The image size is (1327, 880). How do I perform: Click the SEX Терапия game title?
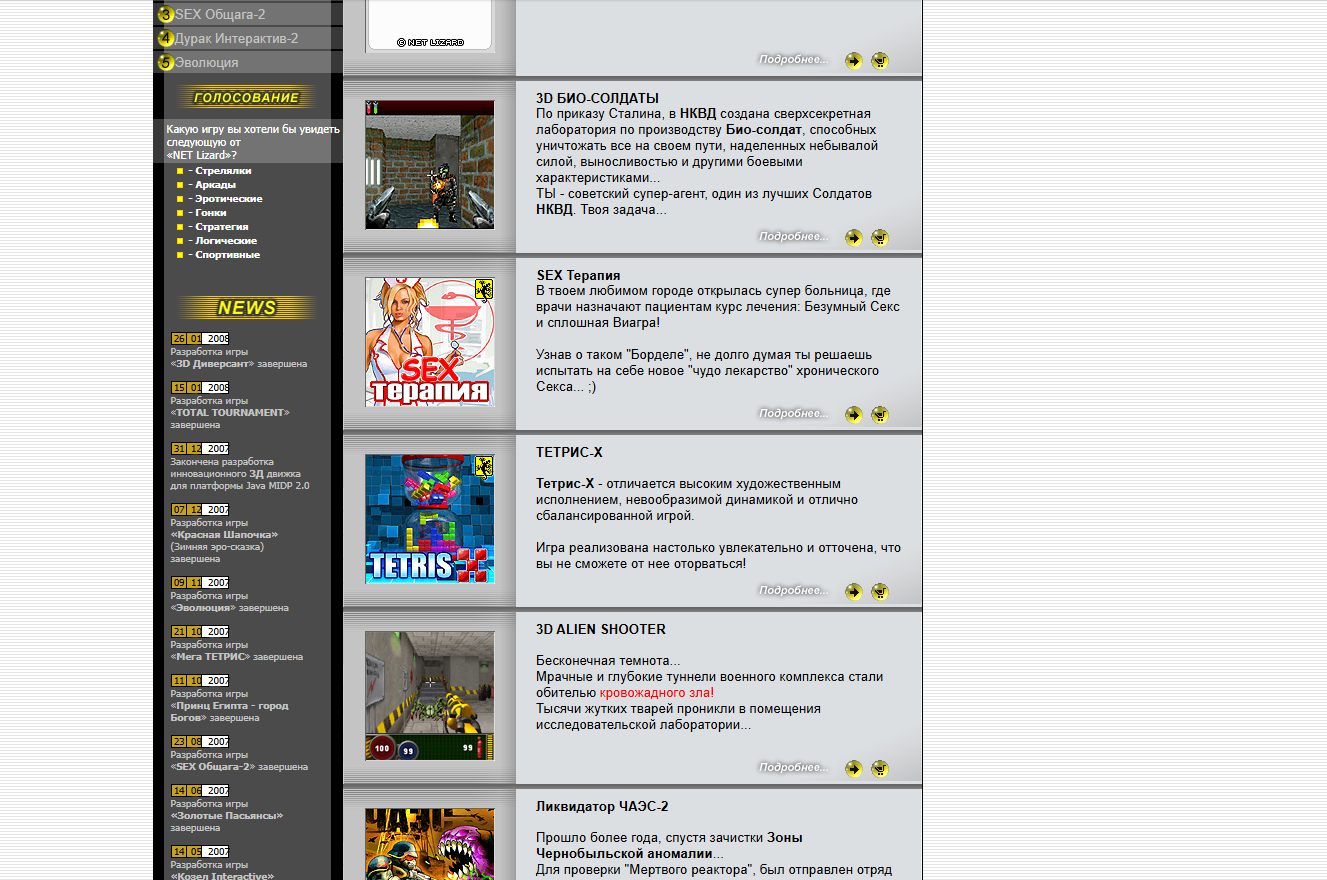(x=578, y=275)
